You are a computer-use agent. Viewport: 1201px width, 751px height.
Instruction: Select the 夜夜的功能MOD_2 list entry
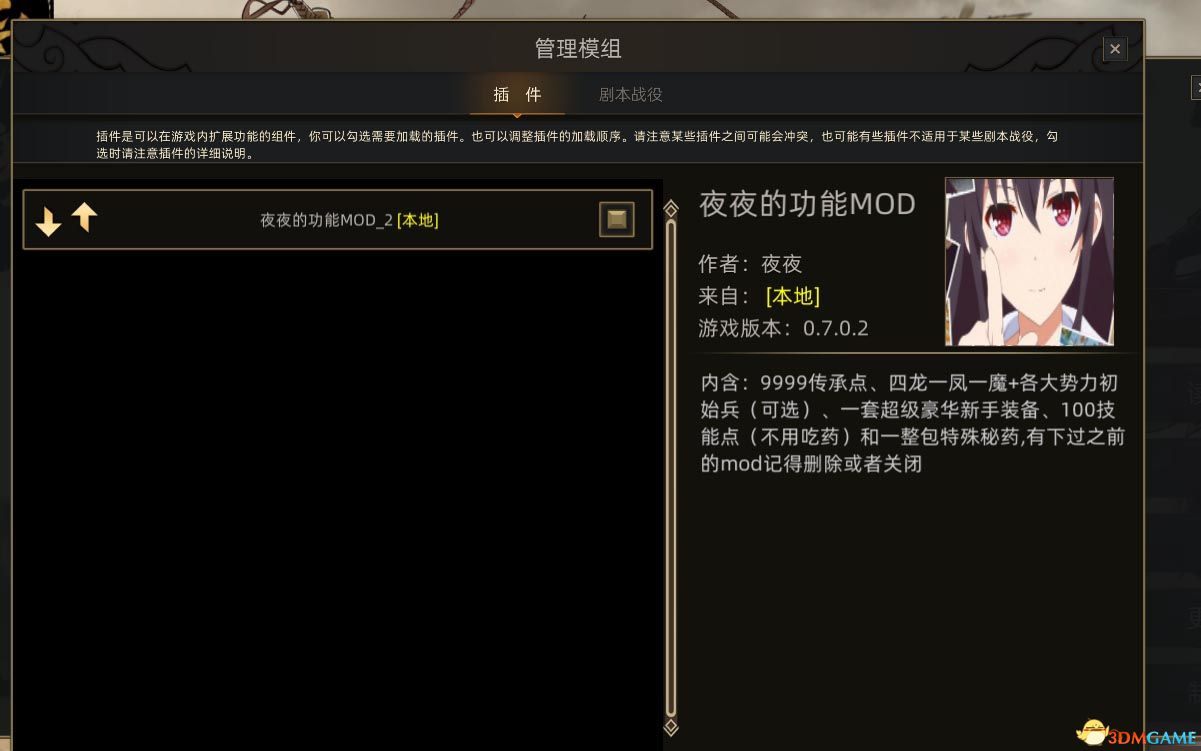point(338,220)
